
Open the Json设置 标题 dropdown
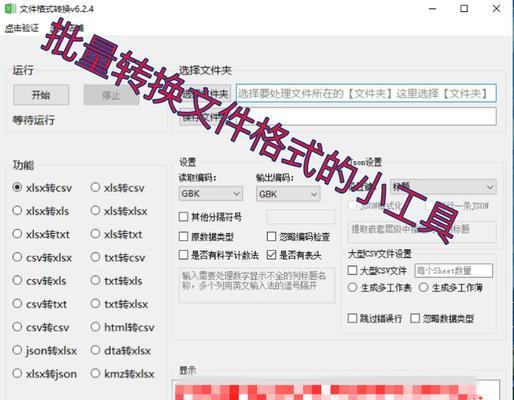coord(443,187)
